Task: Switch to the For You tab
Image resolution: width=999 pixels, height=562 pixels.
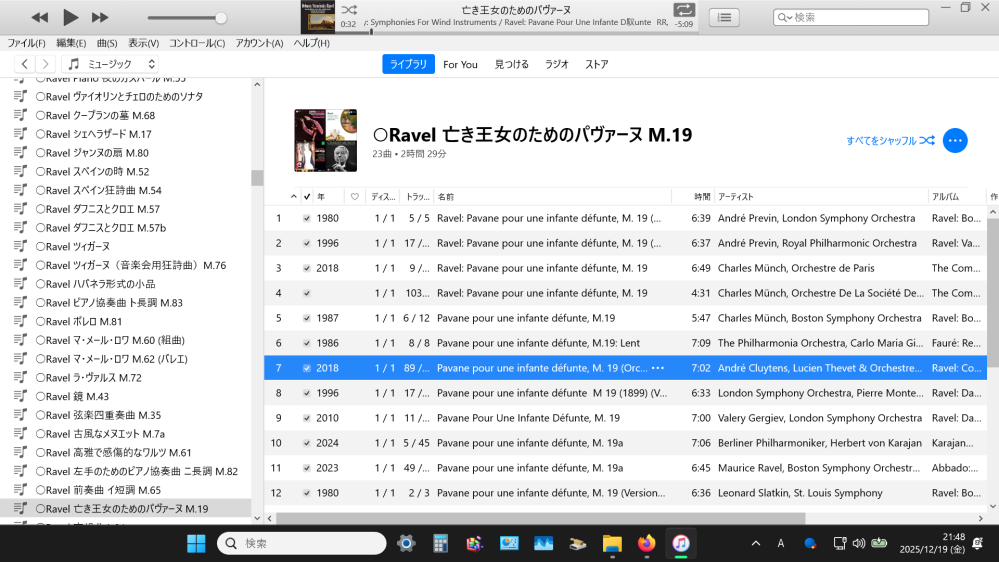Action: tap(460, 64)
